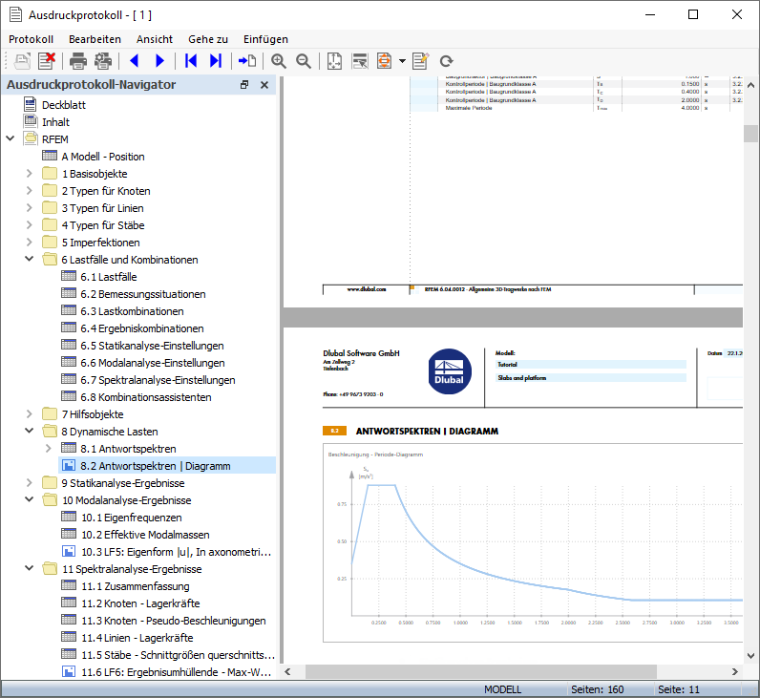Select the Deckblatt entry

pyautogui.click(x=63, y=105)
